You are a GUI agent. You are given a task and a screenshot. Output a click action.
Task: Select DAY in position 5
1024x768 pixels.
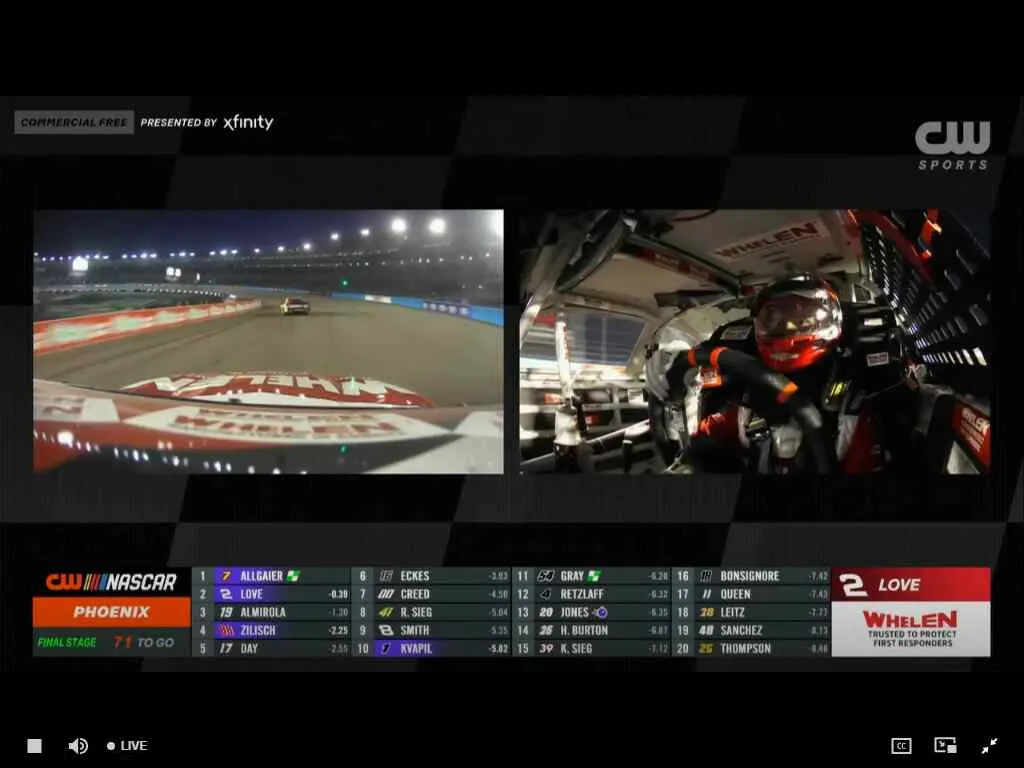click(271, 648)
